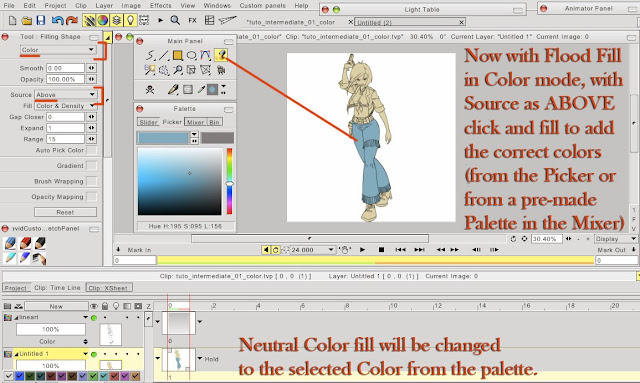The width and height of the screenshot is (640, 383).
Task: Open the Untitled 1 layer options arrow
Action: click(x=85, y=354)
